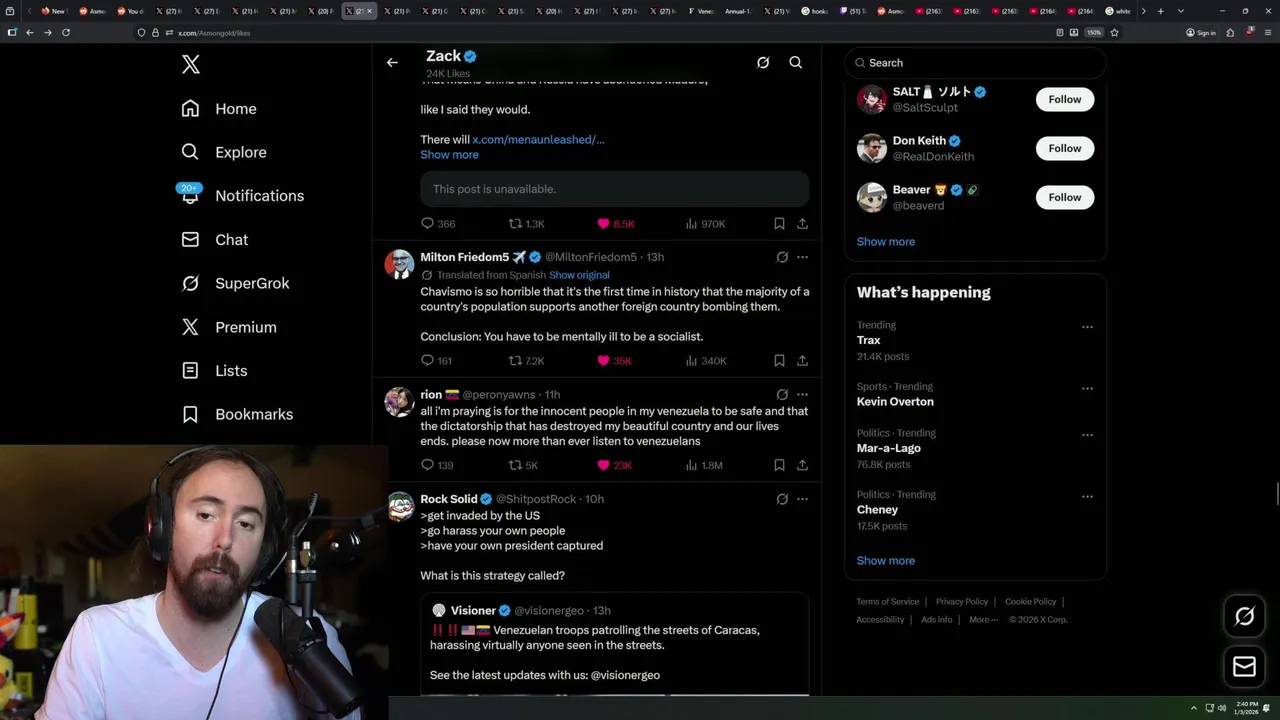Follow SALT @SaltSculpt
The height and width of the screenshot is (720, 1280).
[1065, 99]
